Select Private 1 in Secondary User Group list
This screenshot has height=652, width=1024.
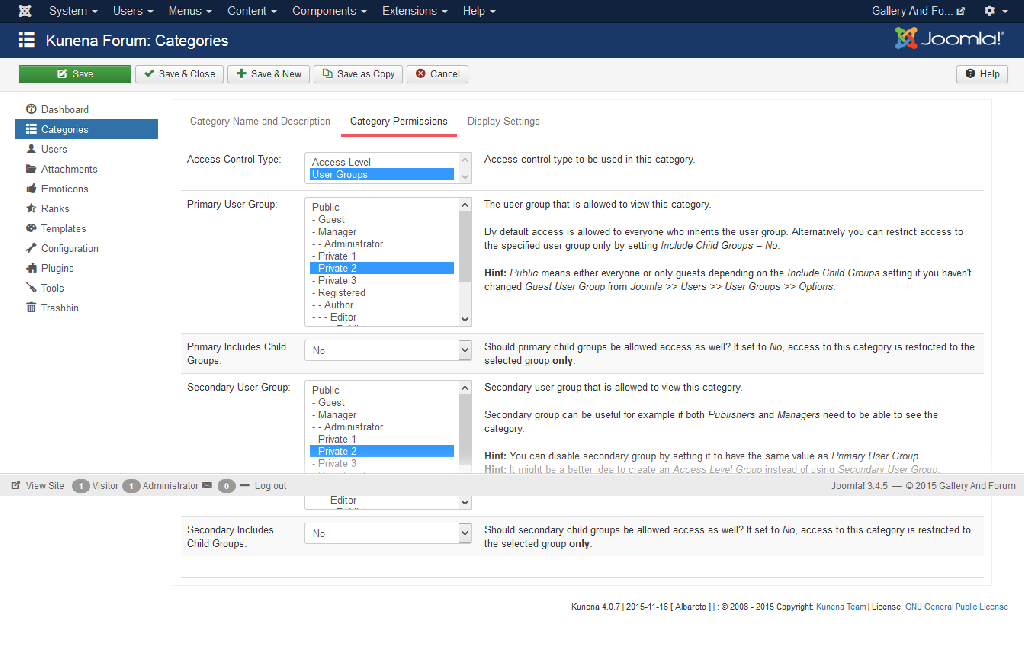(x=381, y=439)
